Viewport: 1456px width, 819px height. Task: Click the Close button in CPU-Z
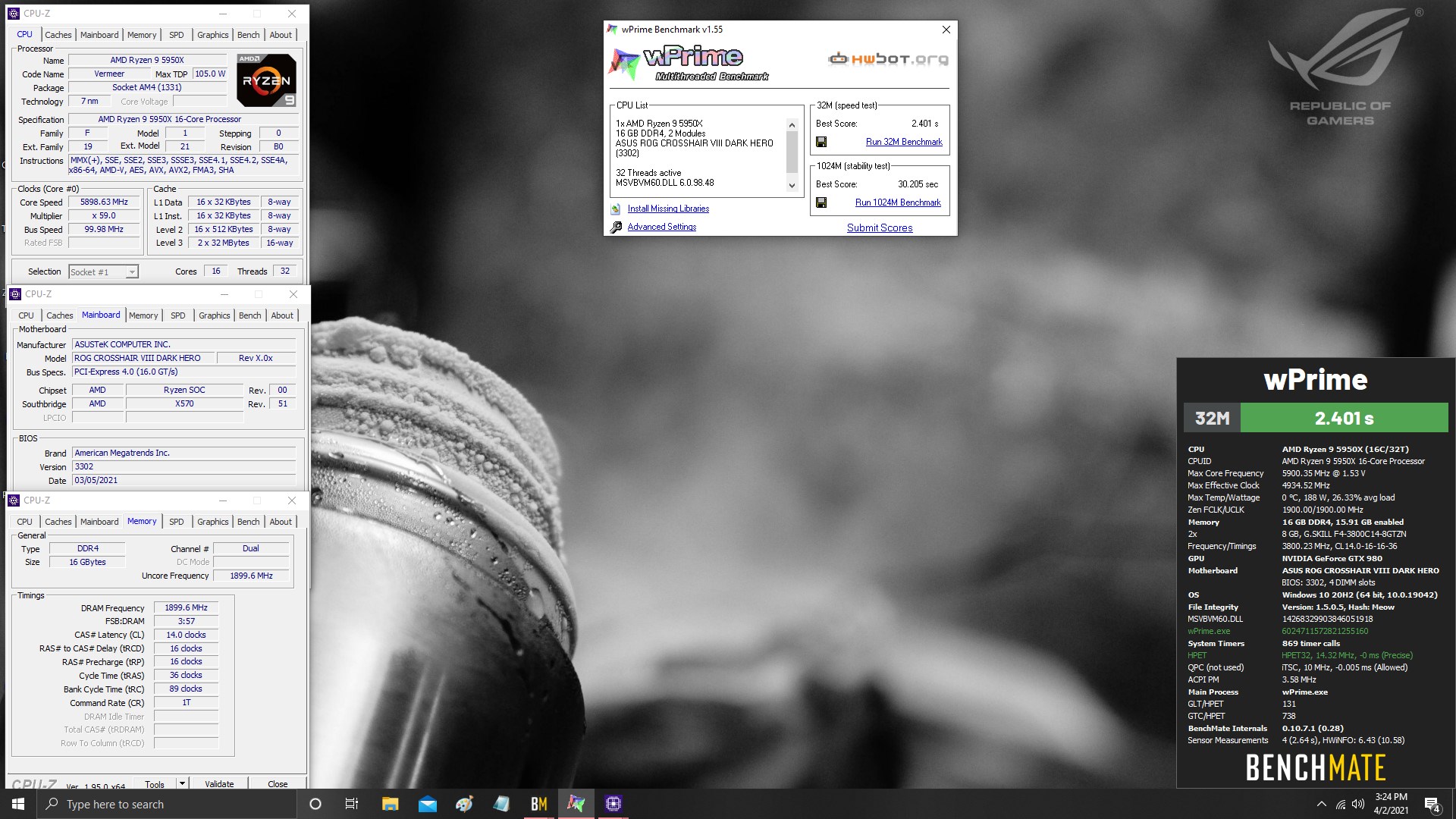coord(278,783)
